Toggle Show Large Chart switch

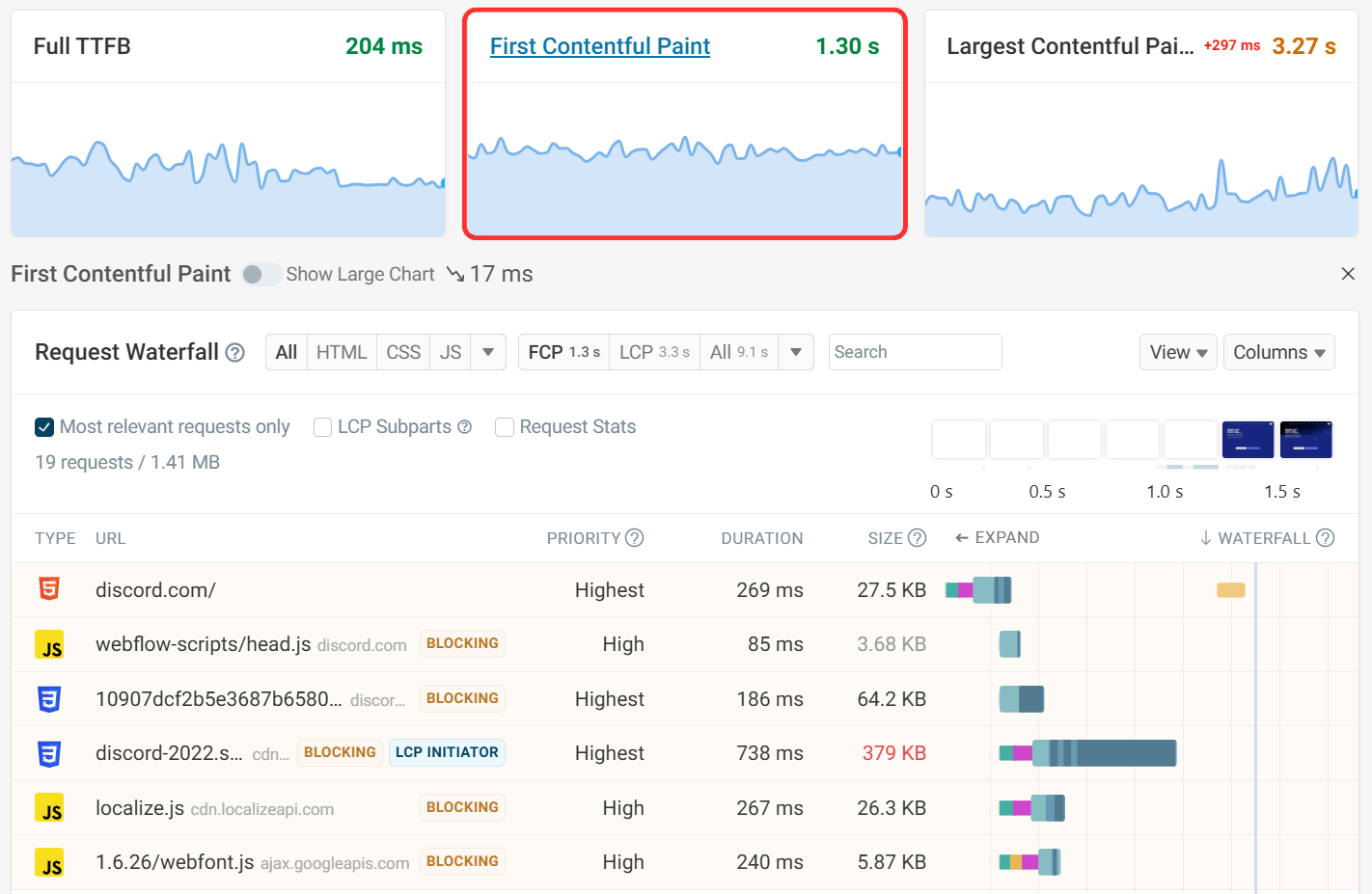point(261,275)
